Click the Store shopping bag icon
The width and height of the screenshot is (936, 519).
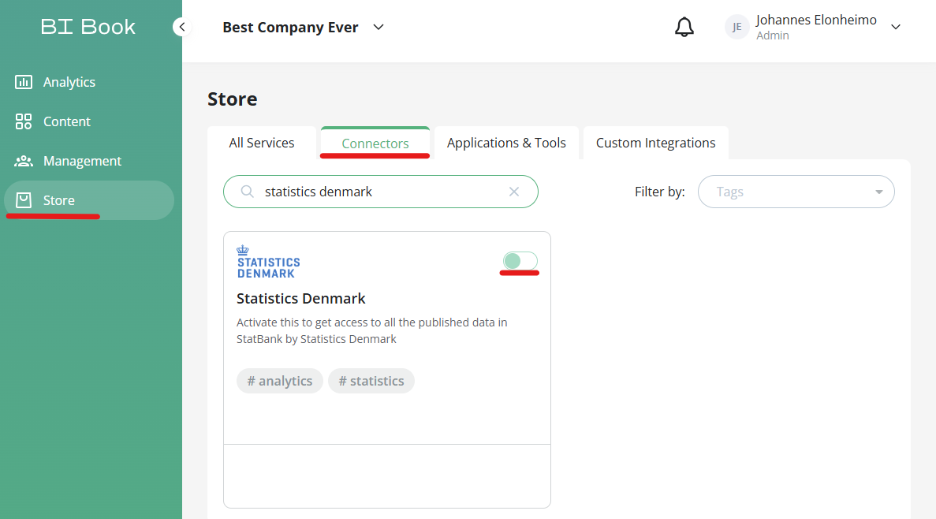click(x=23, y=200)
